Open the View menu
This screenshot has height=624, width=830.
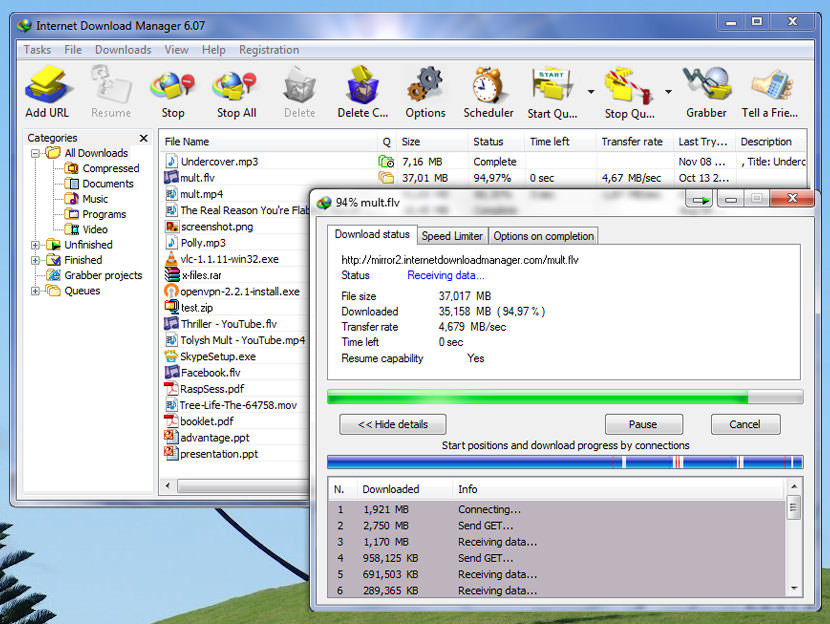tap(176, 50)
